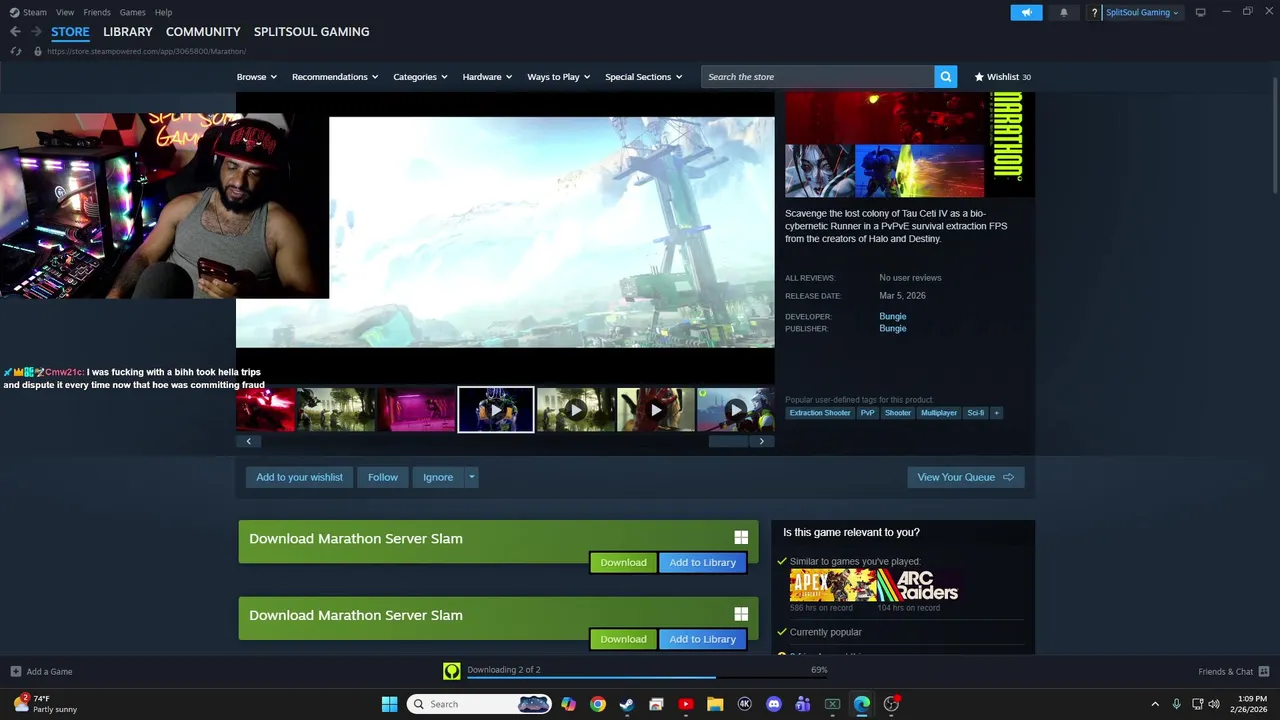The width and height of the screenshot is (1280, 720).
Task: Open the Bungie developer link
Action: click(x=893, y=316)
